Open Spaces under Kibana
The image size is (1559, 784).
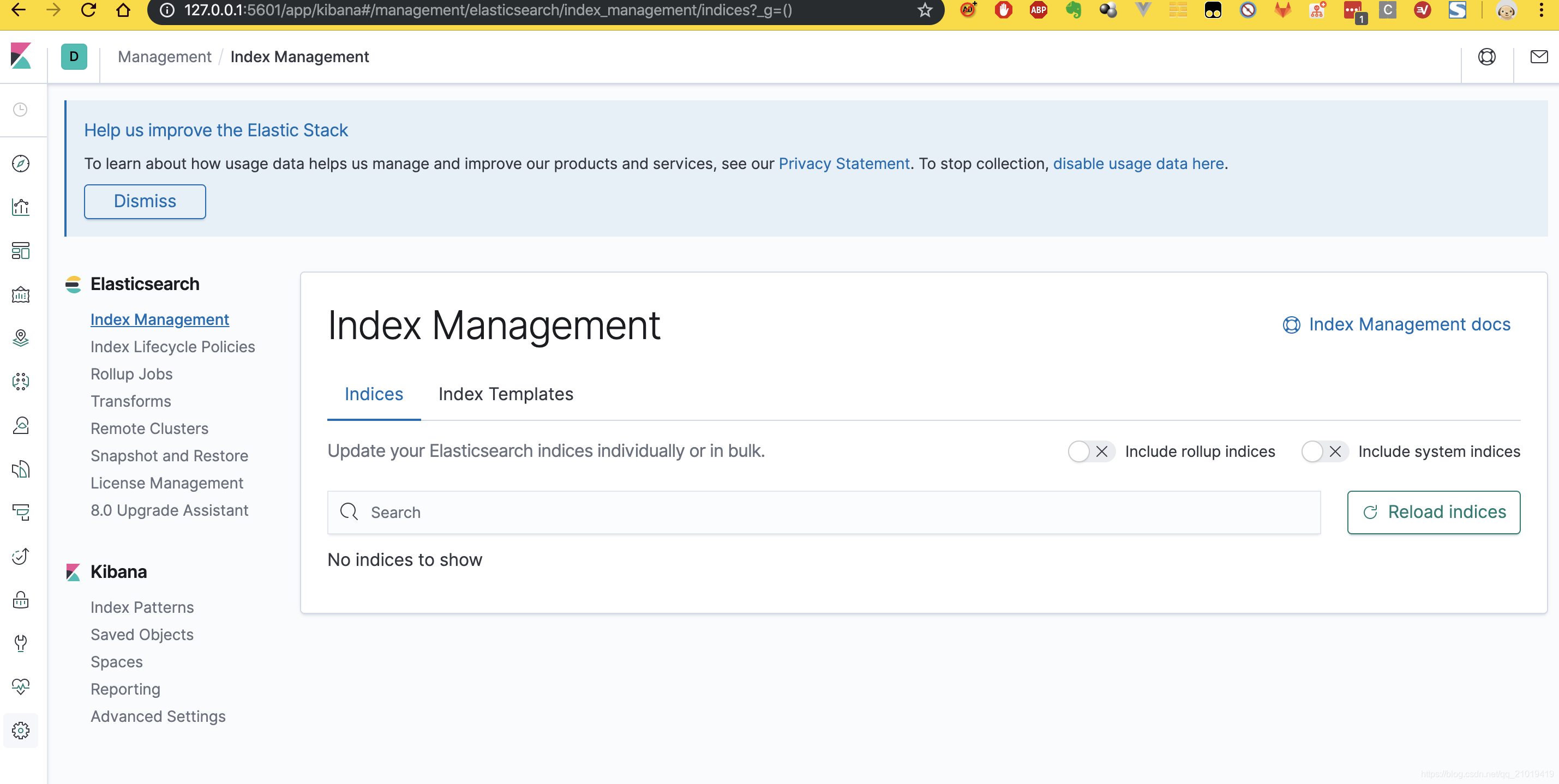(117, 662)
